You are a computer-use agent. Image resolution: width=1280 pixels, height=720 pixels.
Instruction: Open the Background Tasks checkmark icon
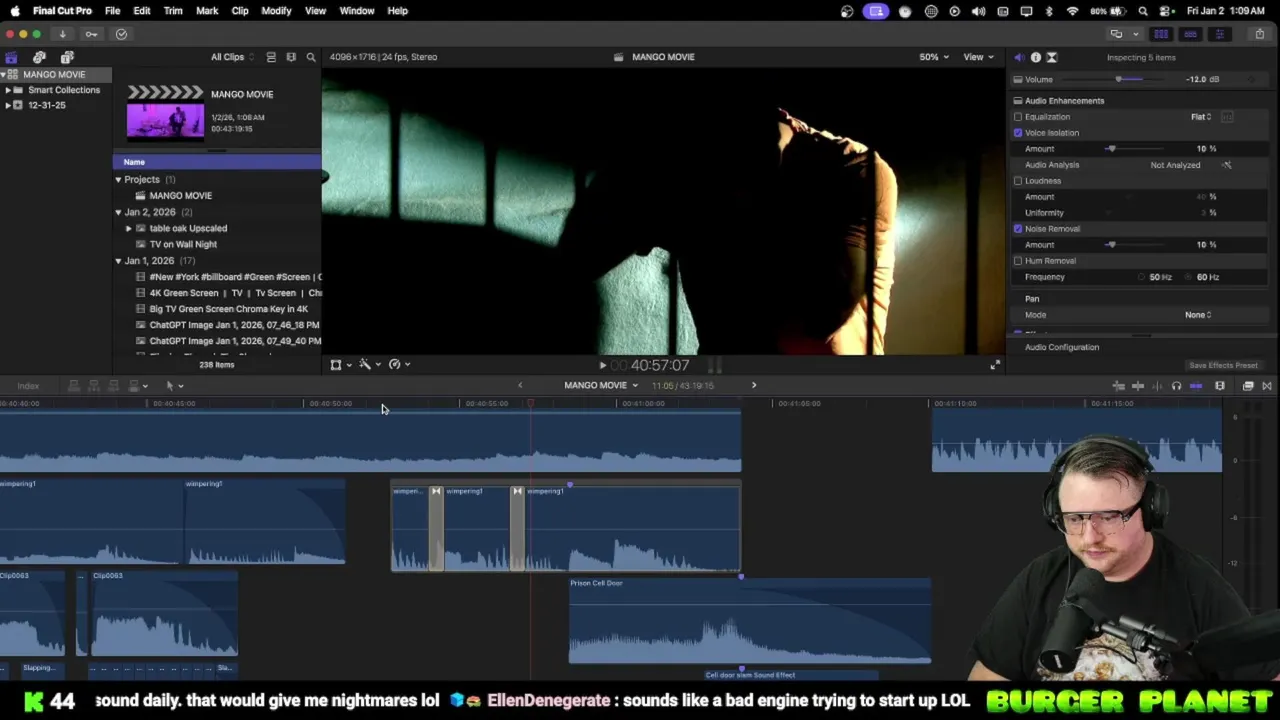coord(121,34)
